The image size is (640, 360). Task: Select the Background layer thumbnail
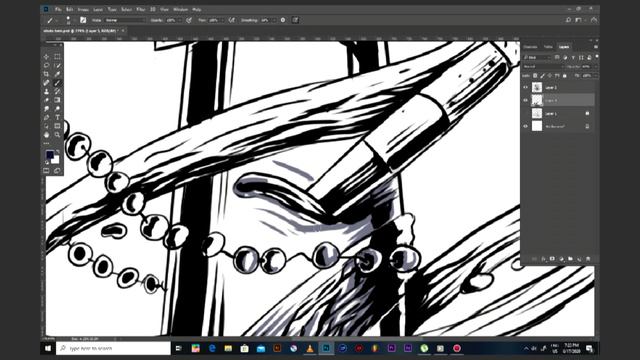click(537, 126)
